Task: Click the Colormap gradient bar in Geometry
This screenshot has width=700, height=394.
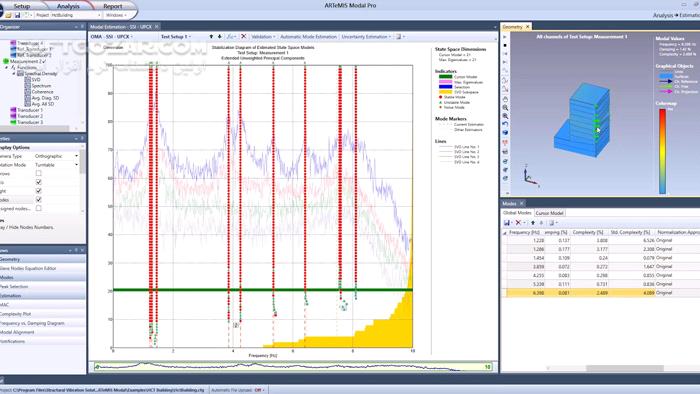Action: click(662, 152)
